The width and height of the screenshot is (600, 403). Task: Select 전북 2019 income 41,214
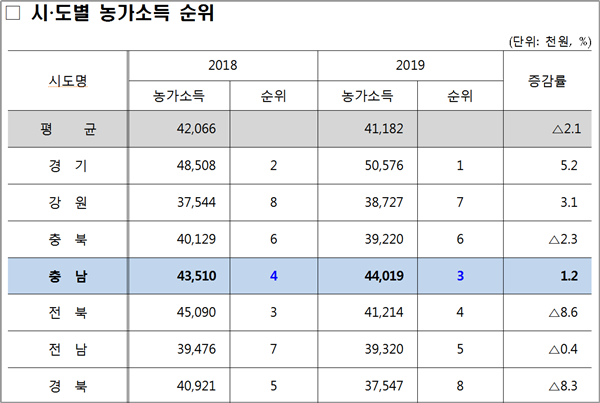(x=384, y=312)
